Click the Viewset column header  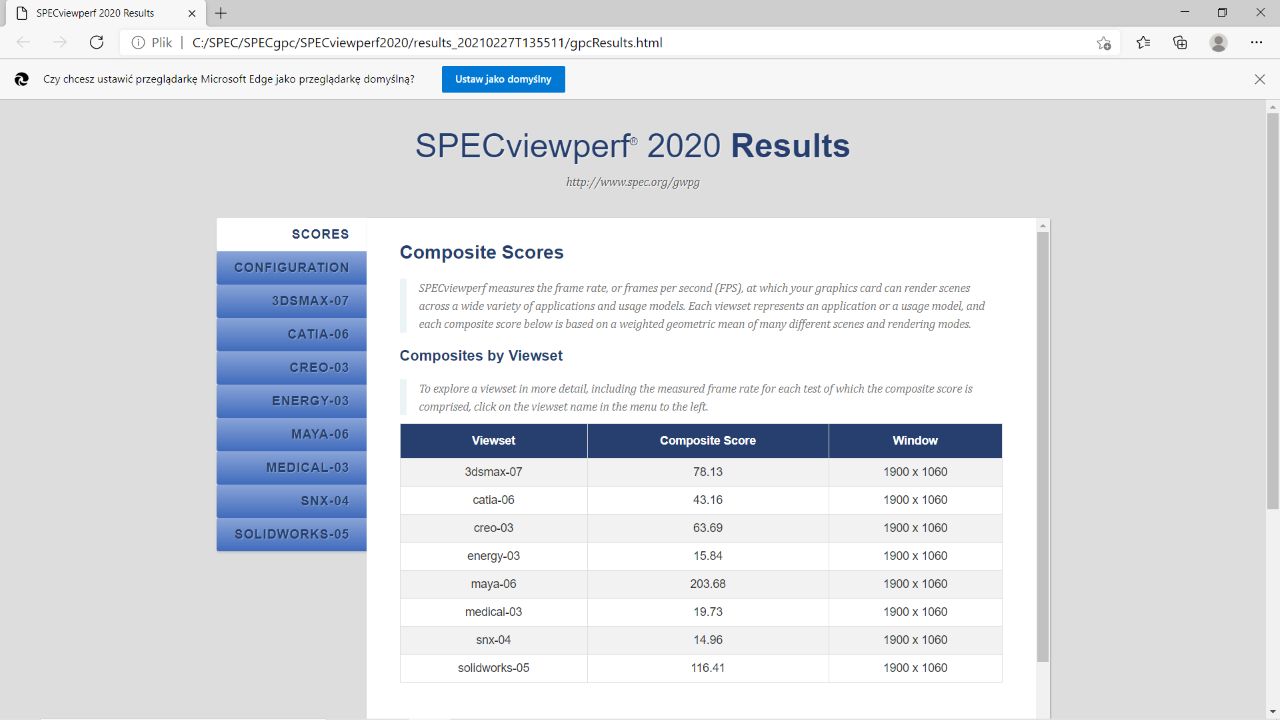coord(494,441)
